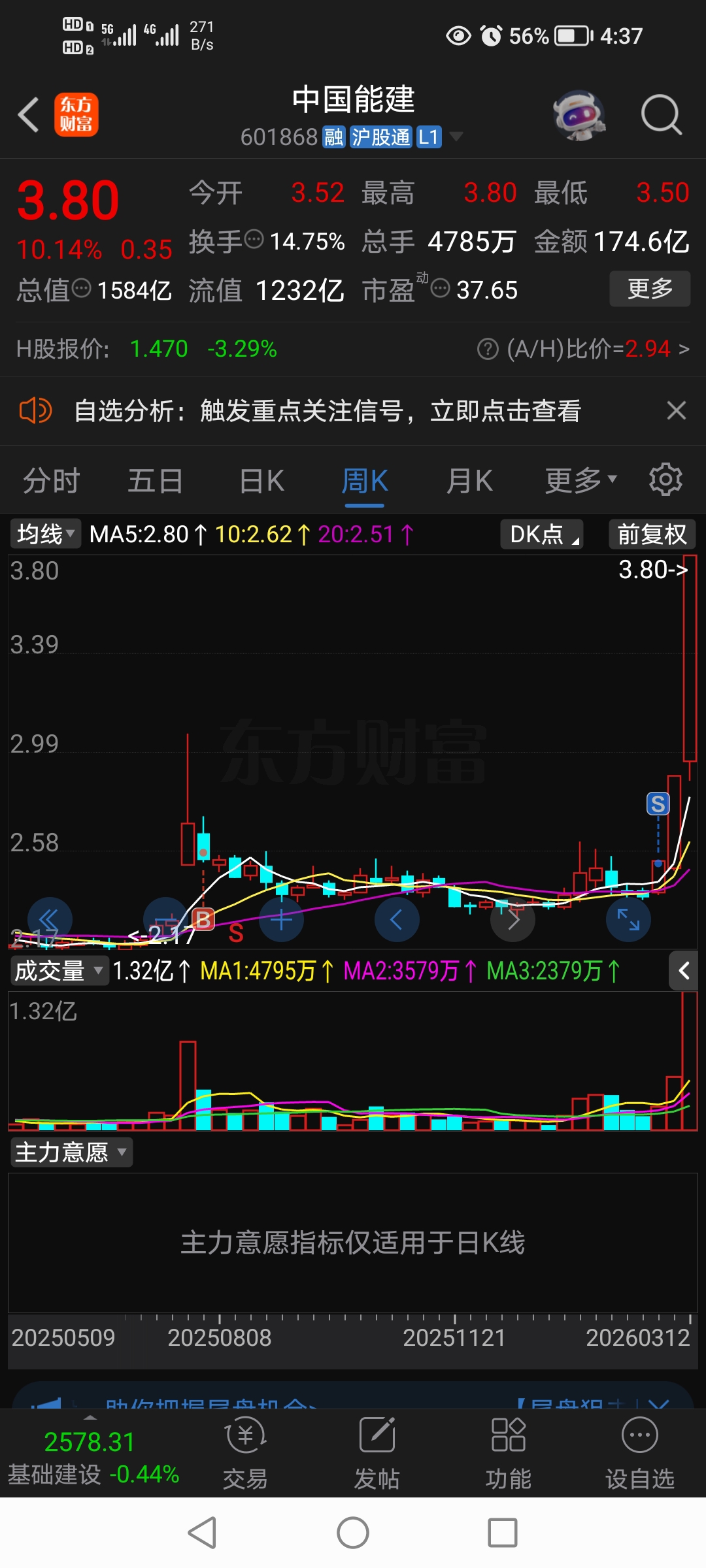Tap the blue S sell marker
The height and width of the screenshot is (1568, 706).
point(658,804)
